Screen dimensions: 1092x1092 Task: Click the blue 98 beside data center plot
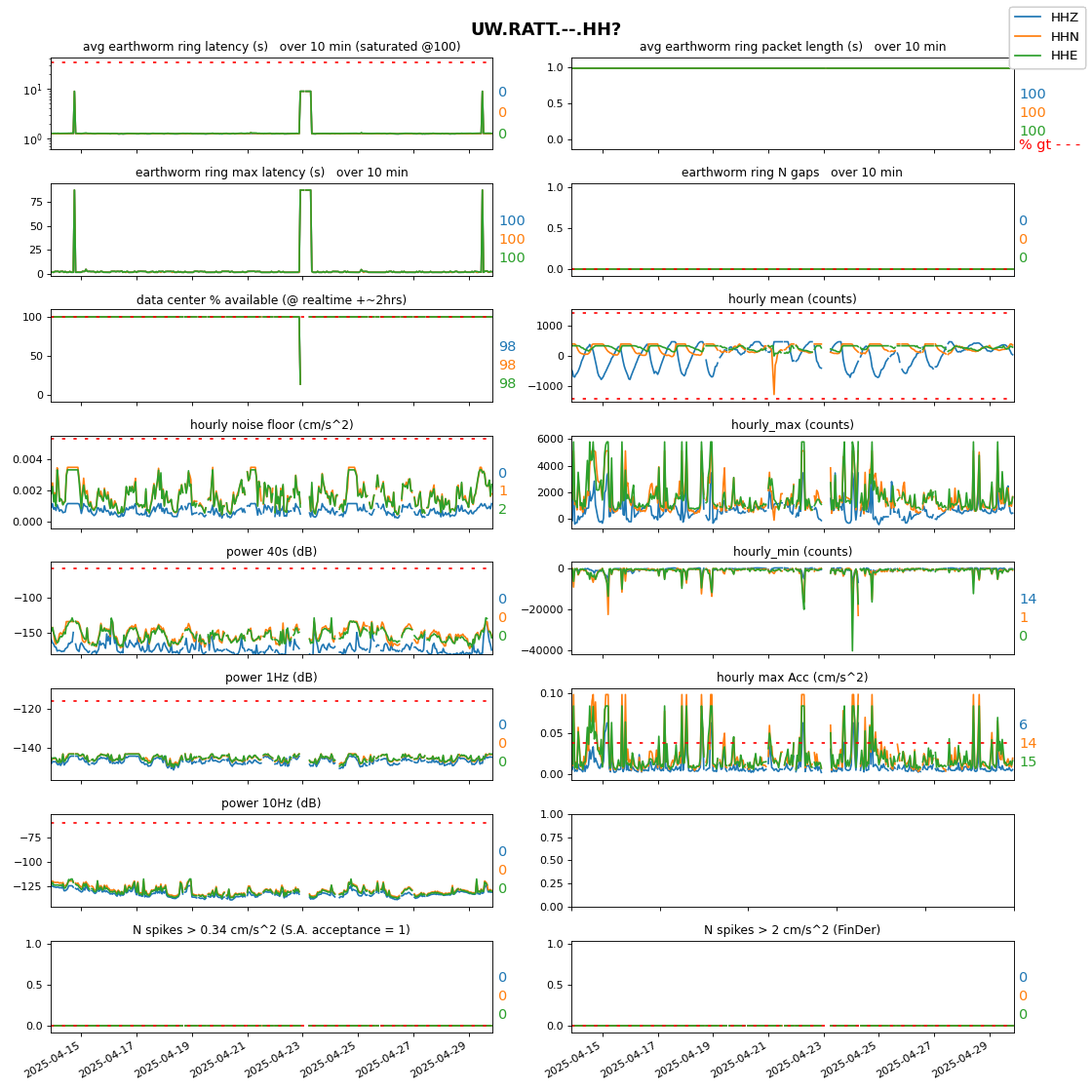pyautogui.click(x=508, y=346)
